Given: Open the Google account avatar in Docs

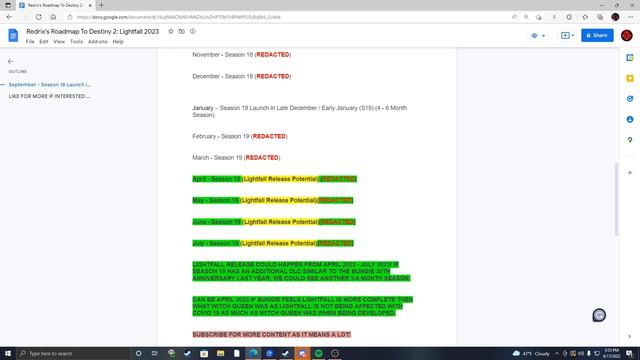Looking at the screenshot, I should [x=627, y=36].
